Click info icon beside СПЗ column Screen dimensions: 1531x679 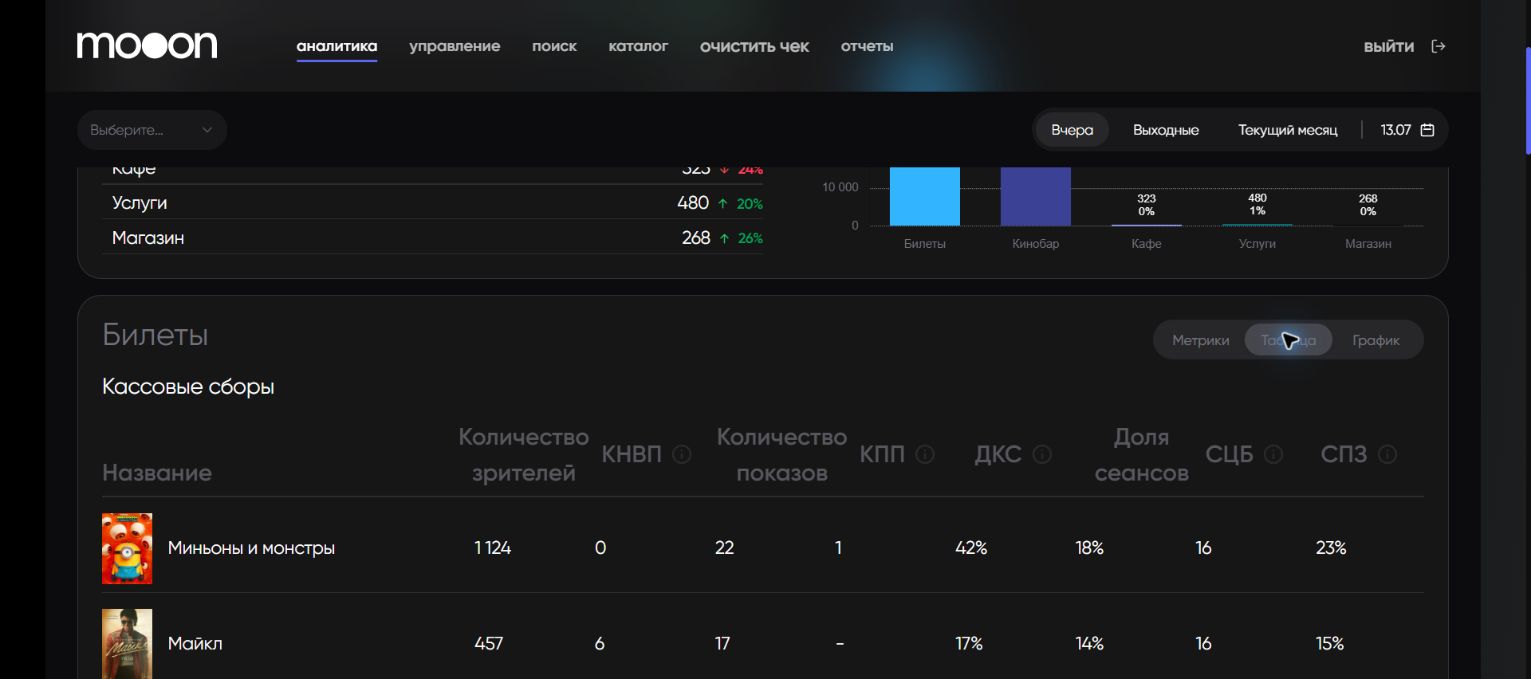(1387, 454)
